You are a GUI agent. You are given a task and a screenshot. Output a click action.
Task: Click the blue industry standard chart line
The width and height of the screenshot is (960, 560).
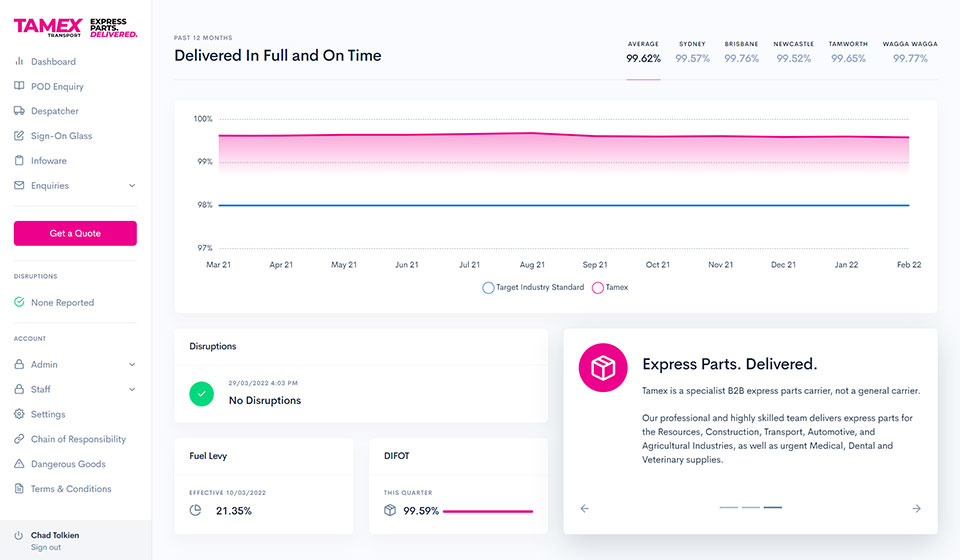tap(563, 205)
